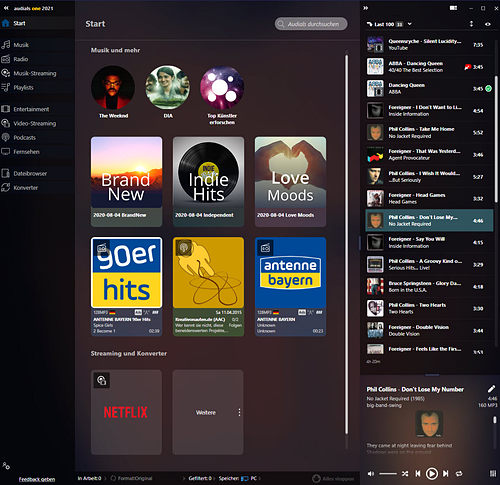Select Foreigner - Head Games track
The height and width of the screenshot is (485, 500).
click(x=429, y=199)
